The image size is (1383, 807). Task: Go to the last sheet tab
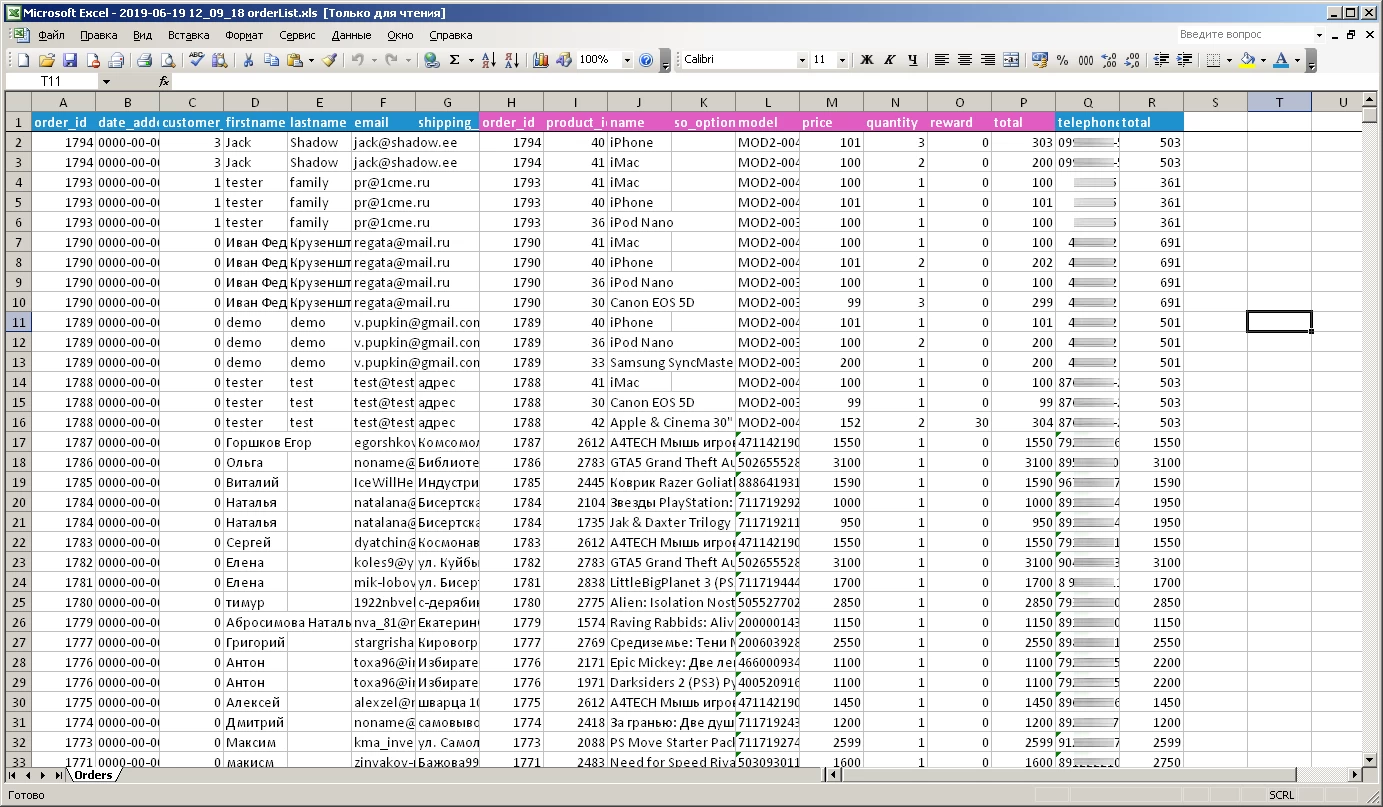pyautogui.click(x=59, y=775)
